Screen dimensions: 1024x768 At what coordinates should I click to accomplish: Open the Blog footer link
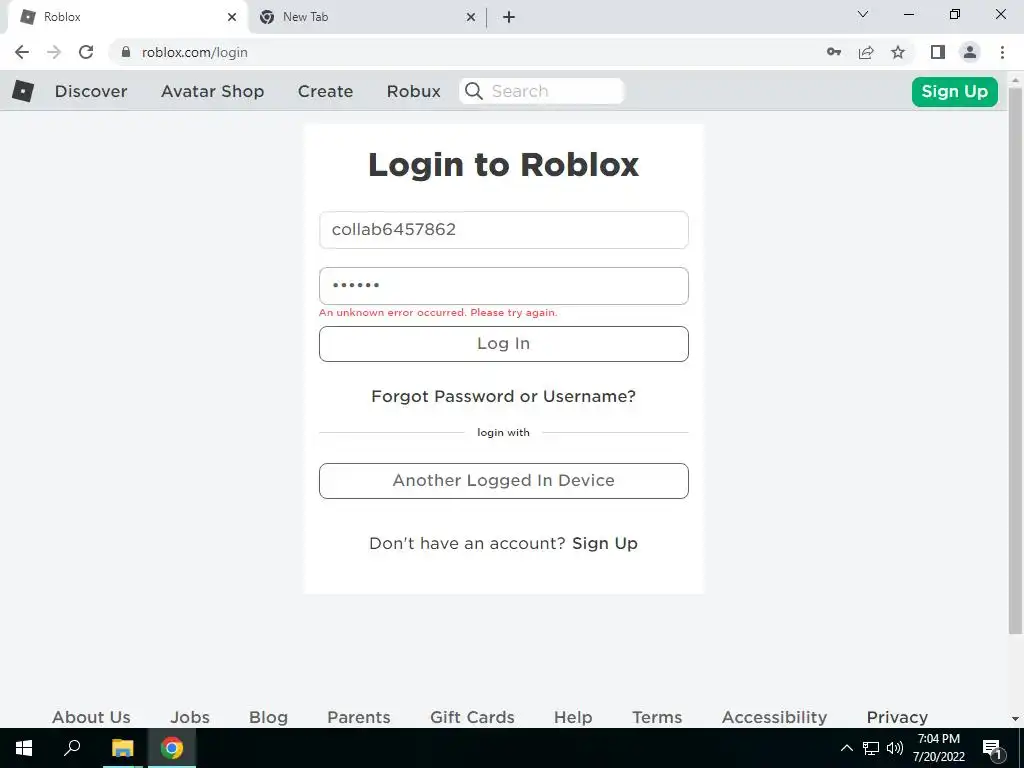pyautogui.click(x=268, y=717)
